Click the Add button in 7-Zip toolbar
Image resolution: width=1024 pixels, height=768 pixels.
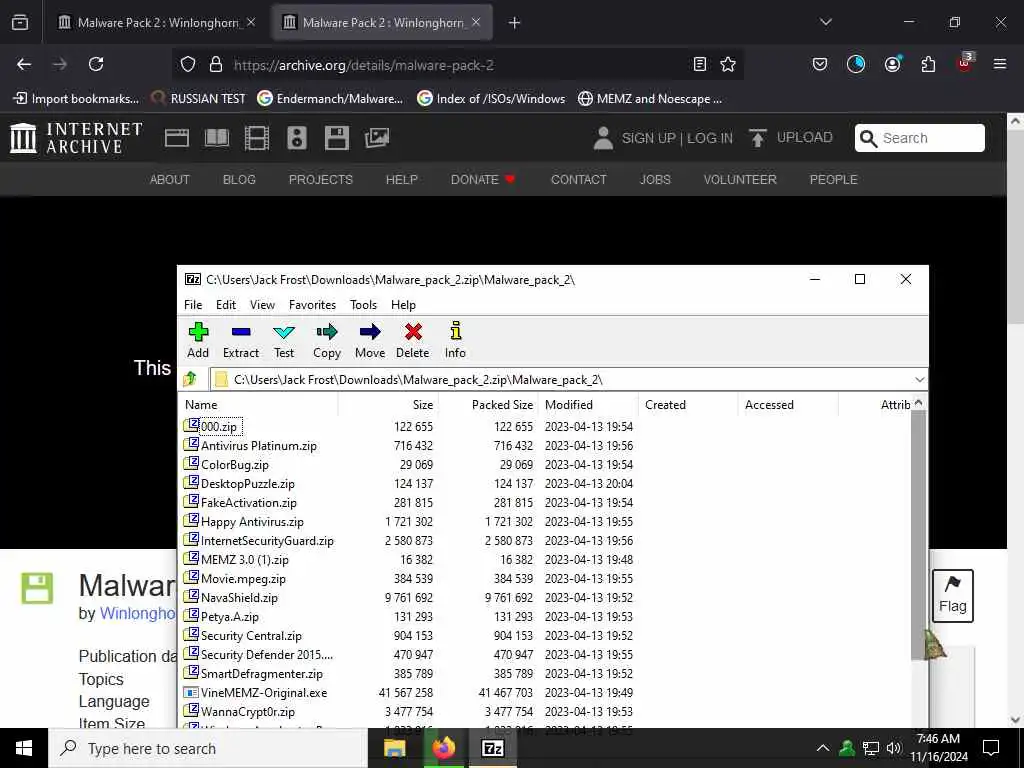(x=198, y=340)
